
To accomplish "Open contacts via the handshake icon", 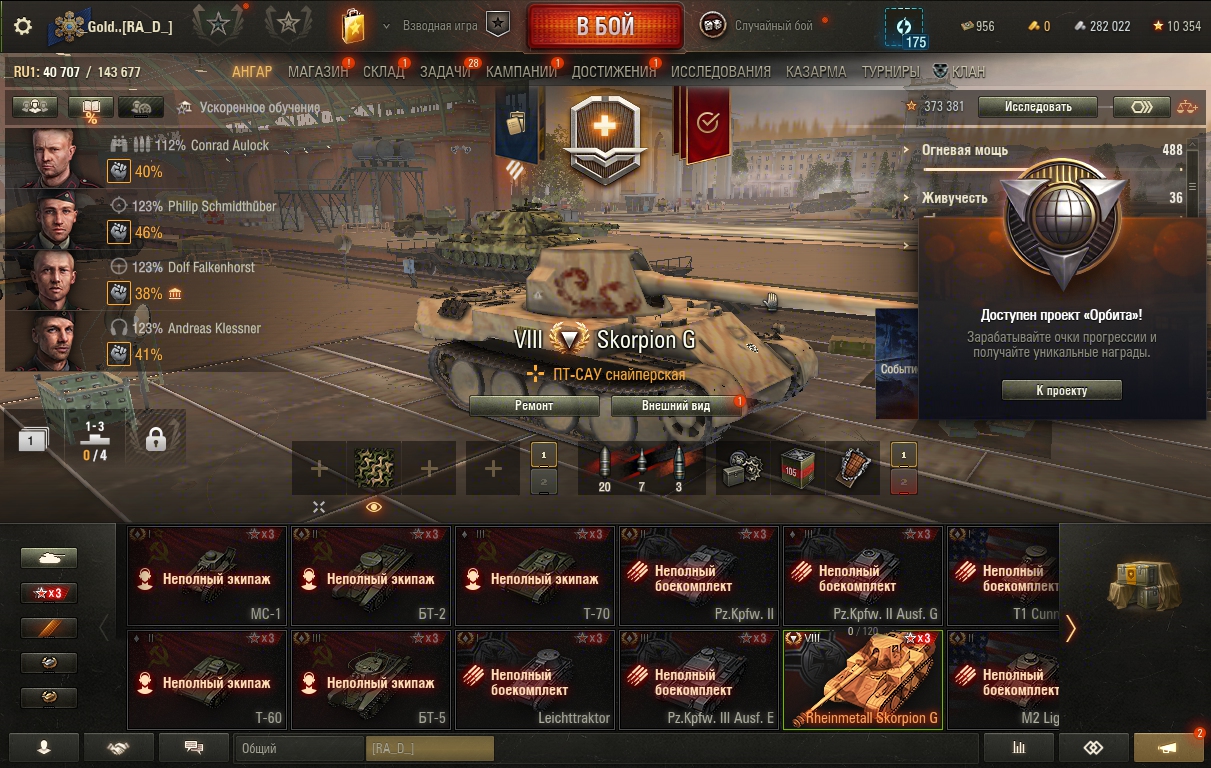I will pyautogui.click(x=119, y=747).
